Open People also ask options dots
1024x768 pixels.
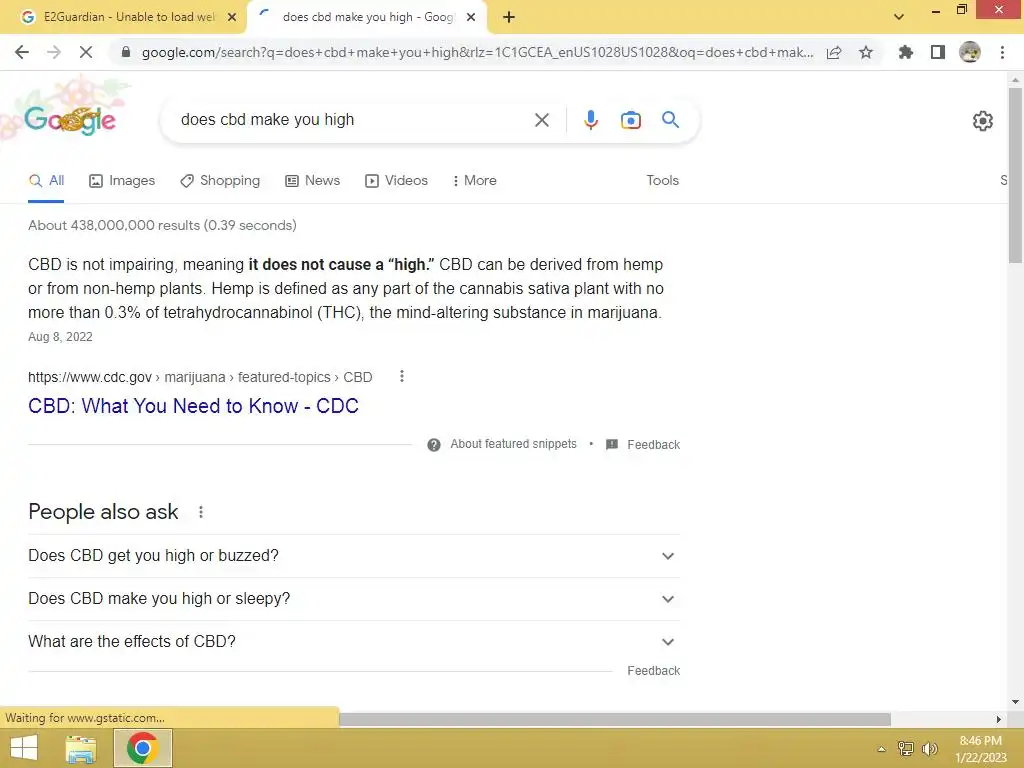click(200, 512)
